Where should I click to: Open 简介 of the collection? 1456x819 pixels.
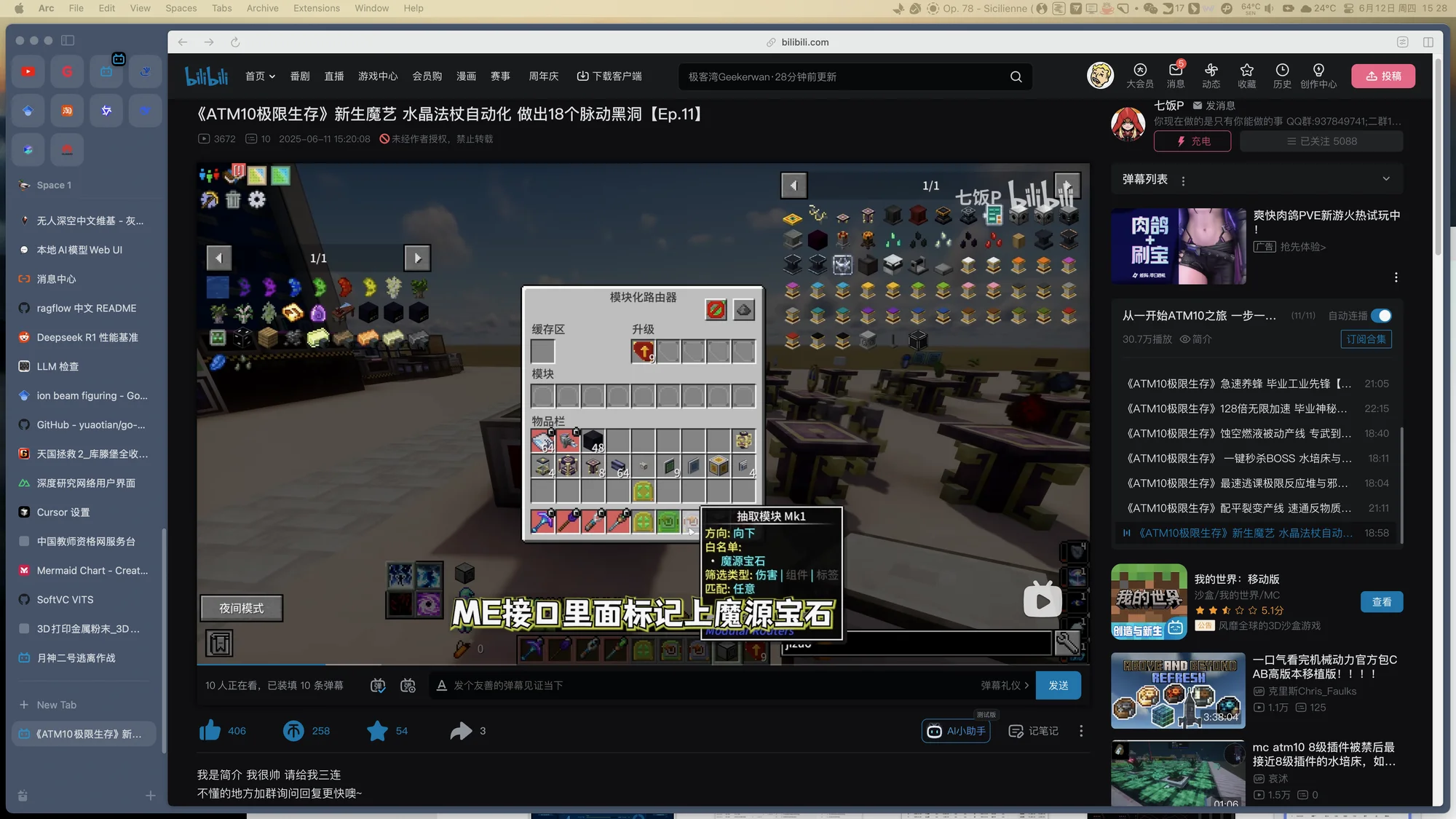[x=1195, y=339]
